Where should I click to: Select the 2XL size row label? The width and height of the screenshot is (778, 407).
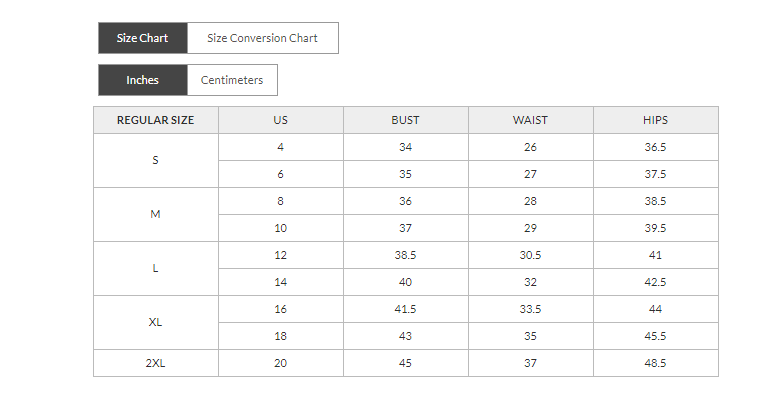[x=155, y=363]
